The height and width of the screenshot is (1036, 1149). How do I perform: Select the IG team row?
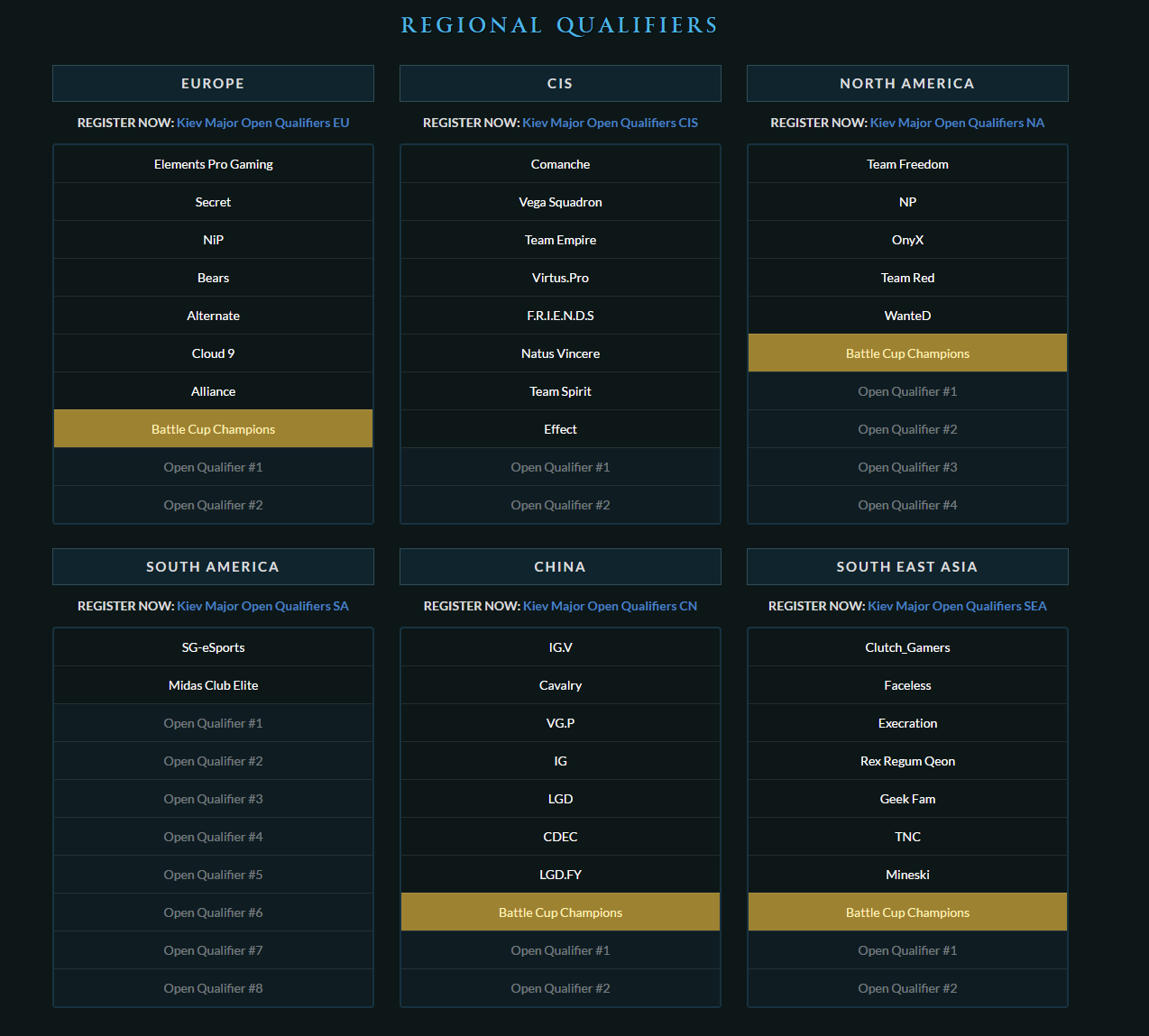coord(560,761)
